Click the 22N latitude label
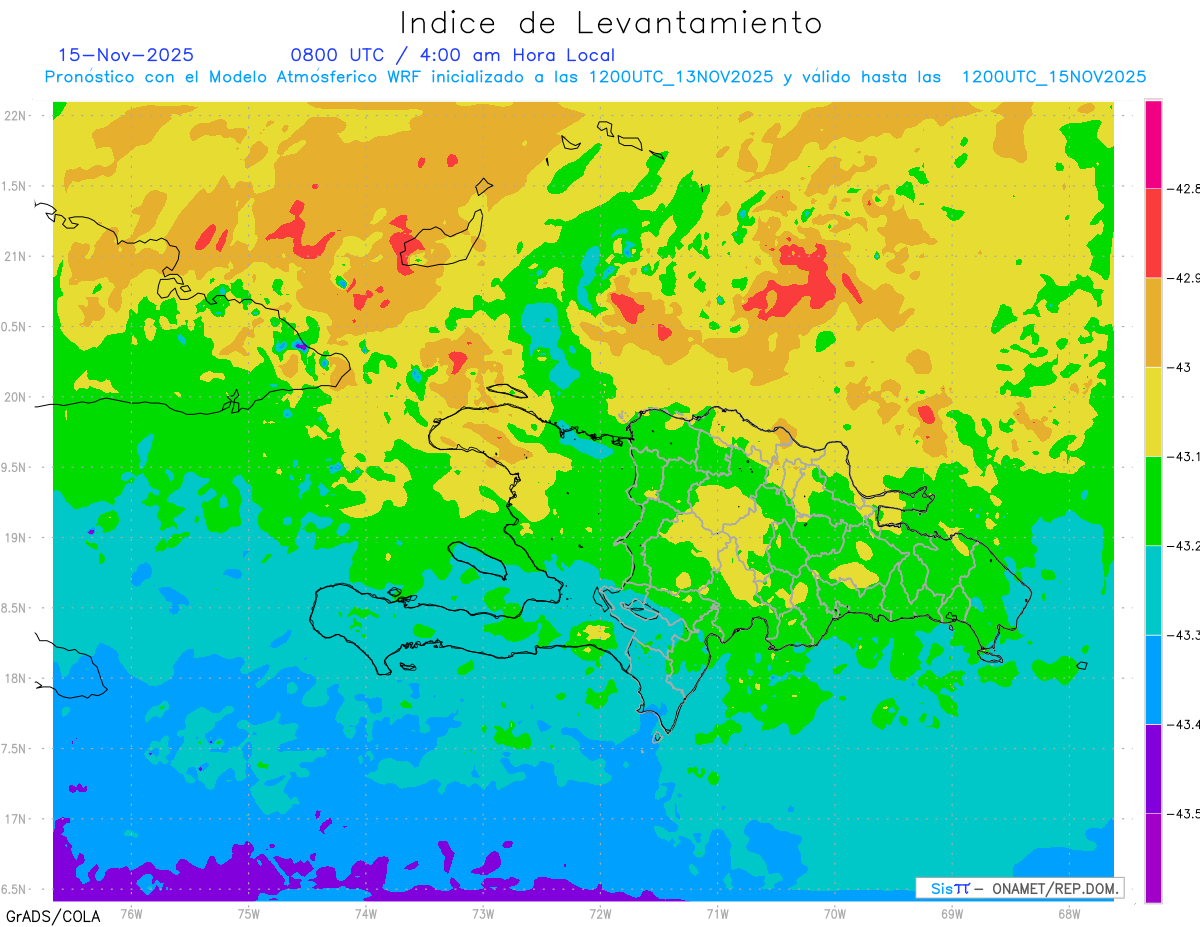Image resolution: width=1200 pixels, height=927 pixels. pos(16,115)
